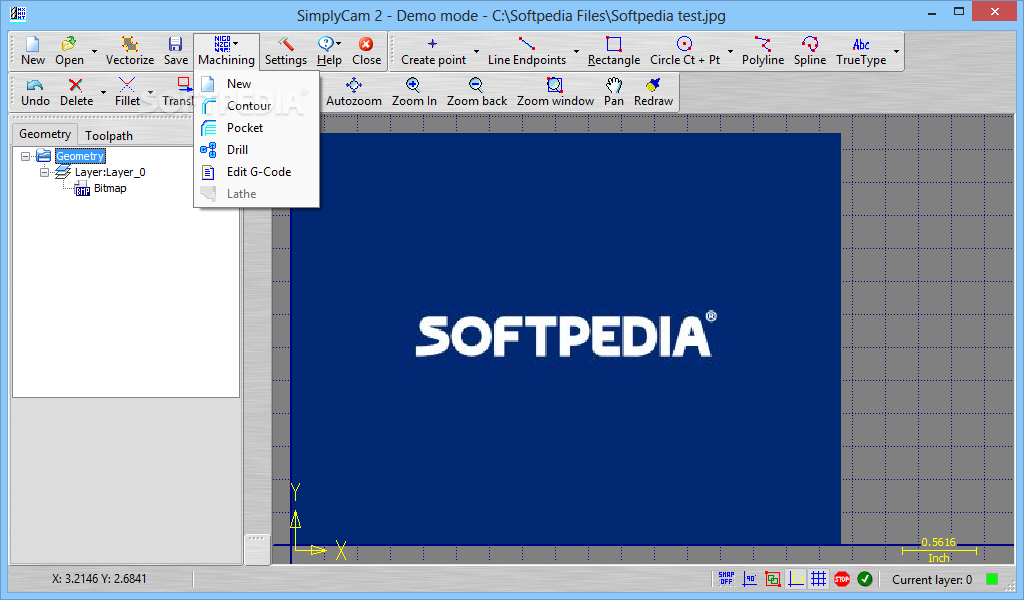Viewport: 1024px width, 600px height.
Task: Click the 0.5616 Inch scale indicator
Action: 938,550
